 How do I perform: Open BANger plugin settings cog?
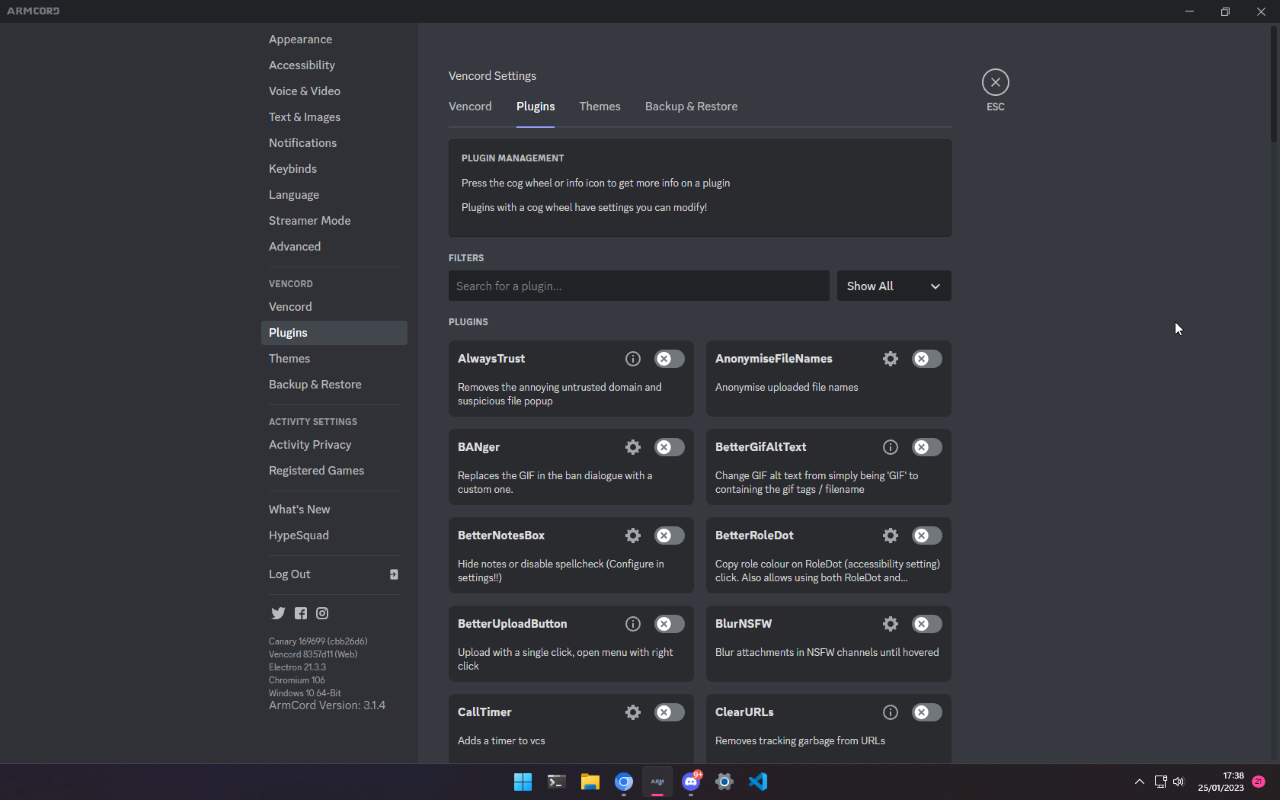tap(633, 447)
